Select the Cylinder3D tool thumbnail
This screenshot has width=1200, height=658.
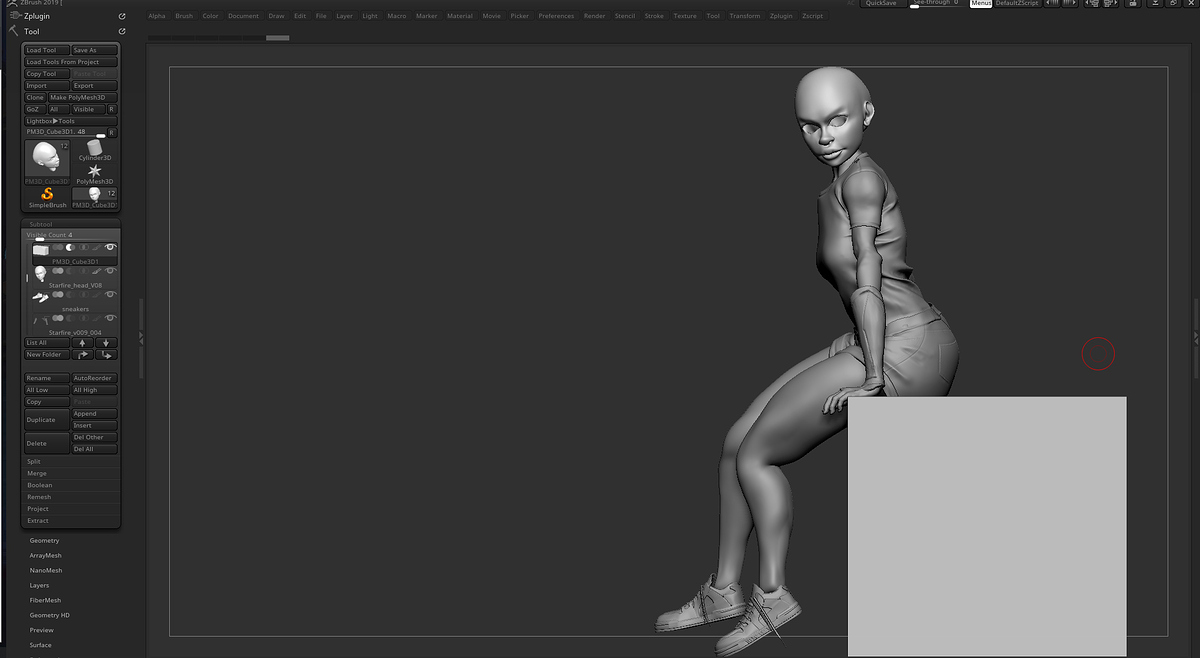tap(94, 148)
